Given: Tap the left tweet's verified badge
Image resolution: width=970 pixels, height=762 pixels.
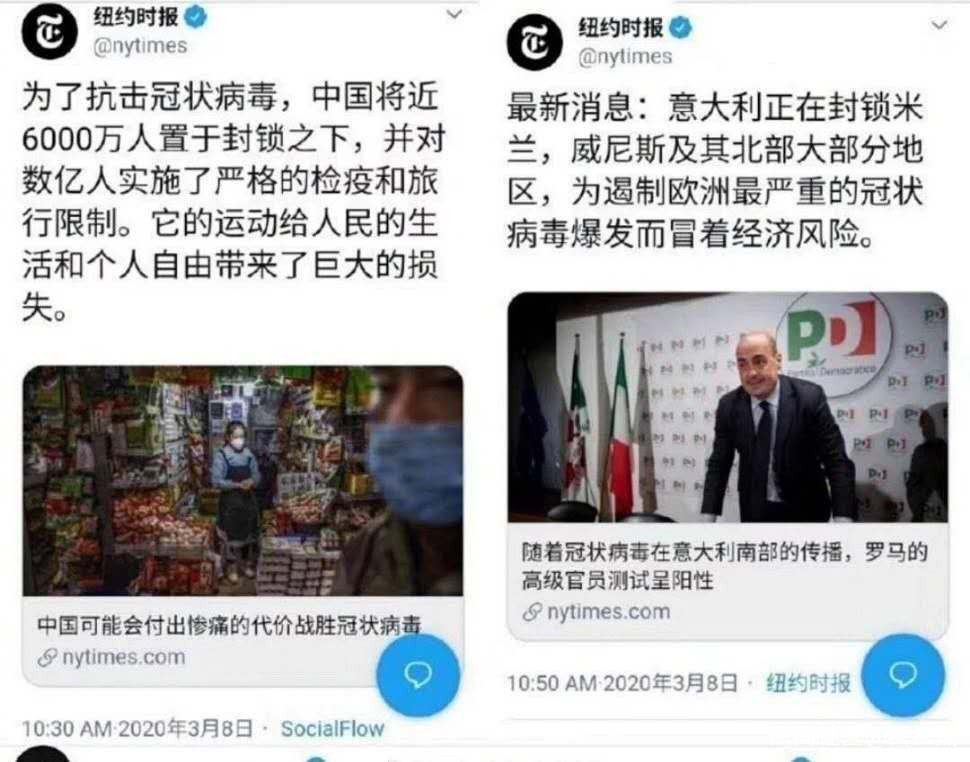Looking at the screenshot, I should [x=196, y=17].
